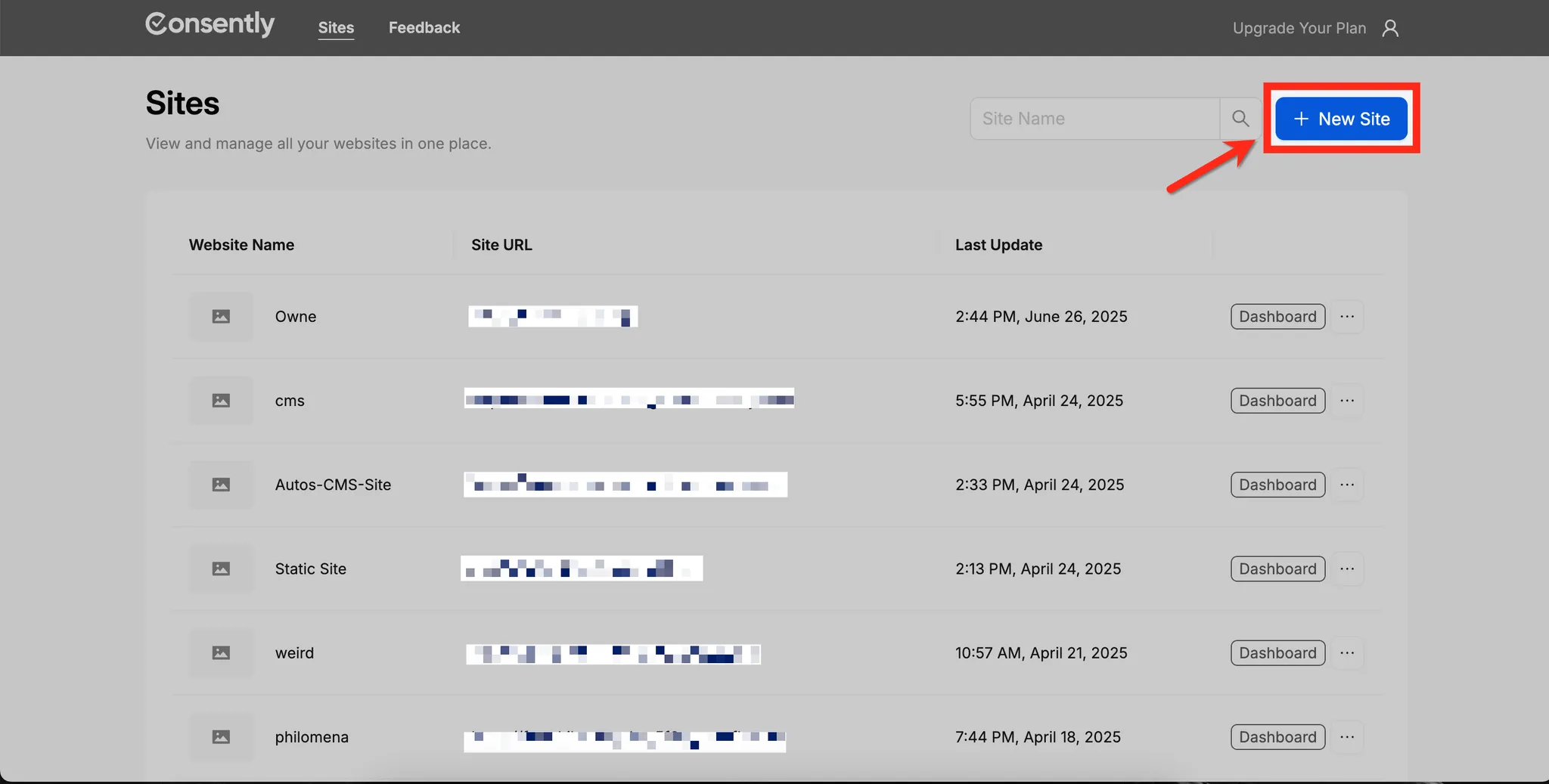Viewport: 1549px width, 784px height.
Task: Click the magnifying glass search icon
Action: tap(1240, 118)
